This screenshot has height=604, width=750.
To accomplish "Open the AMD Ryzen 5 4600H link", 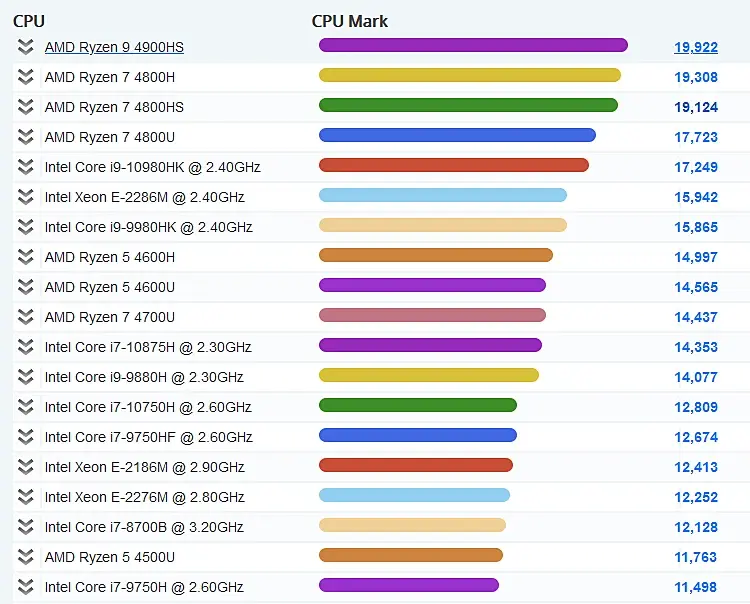I will pyautogui.click(x=110, y=257).
